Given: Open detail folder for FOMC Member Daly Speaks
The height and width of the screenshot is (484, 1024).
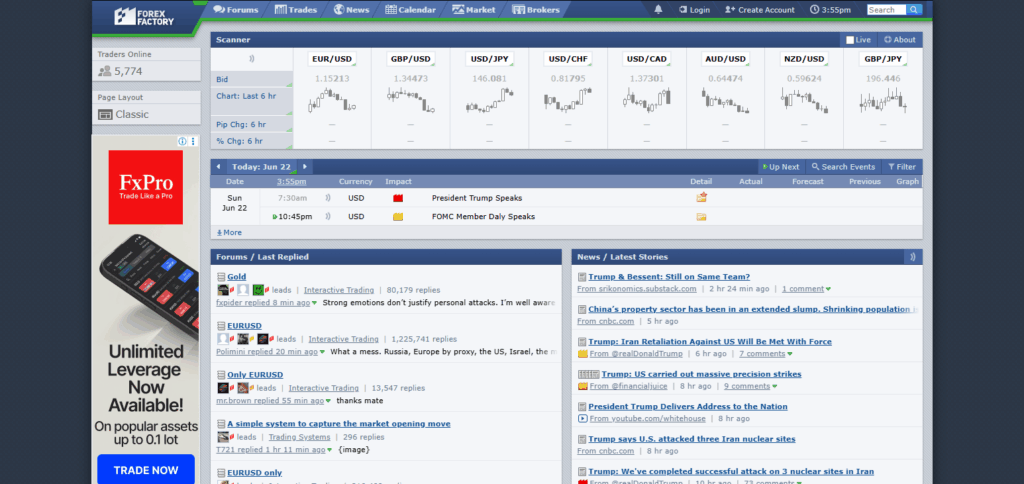Looking at the screenshot, I should [701, 216].
